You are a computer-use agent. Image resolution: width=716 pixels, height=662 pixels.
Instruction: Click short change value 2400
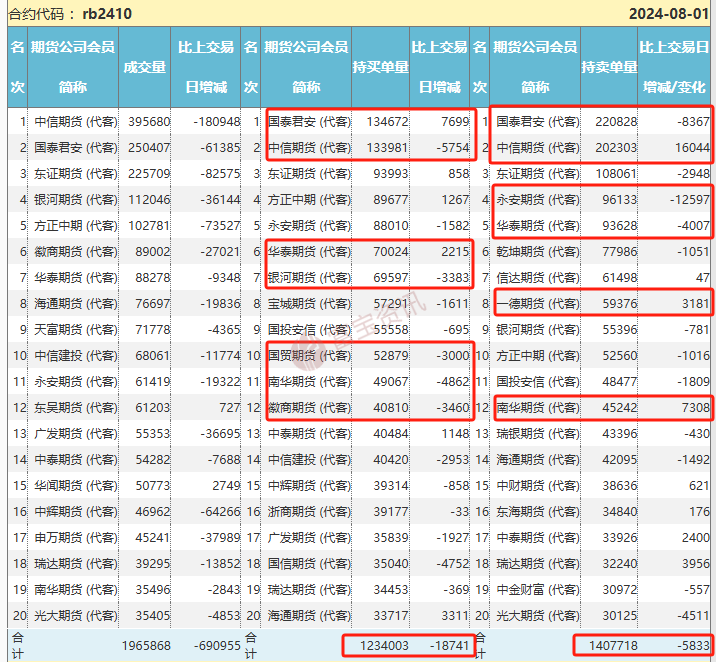click(696, 538)
